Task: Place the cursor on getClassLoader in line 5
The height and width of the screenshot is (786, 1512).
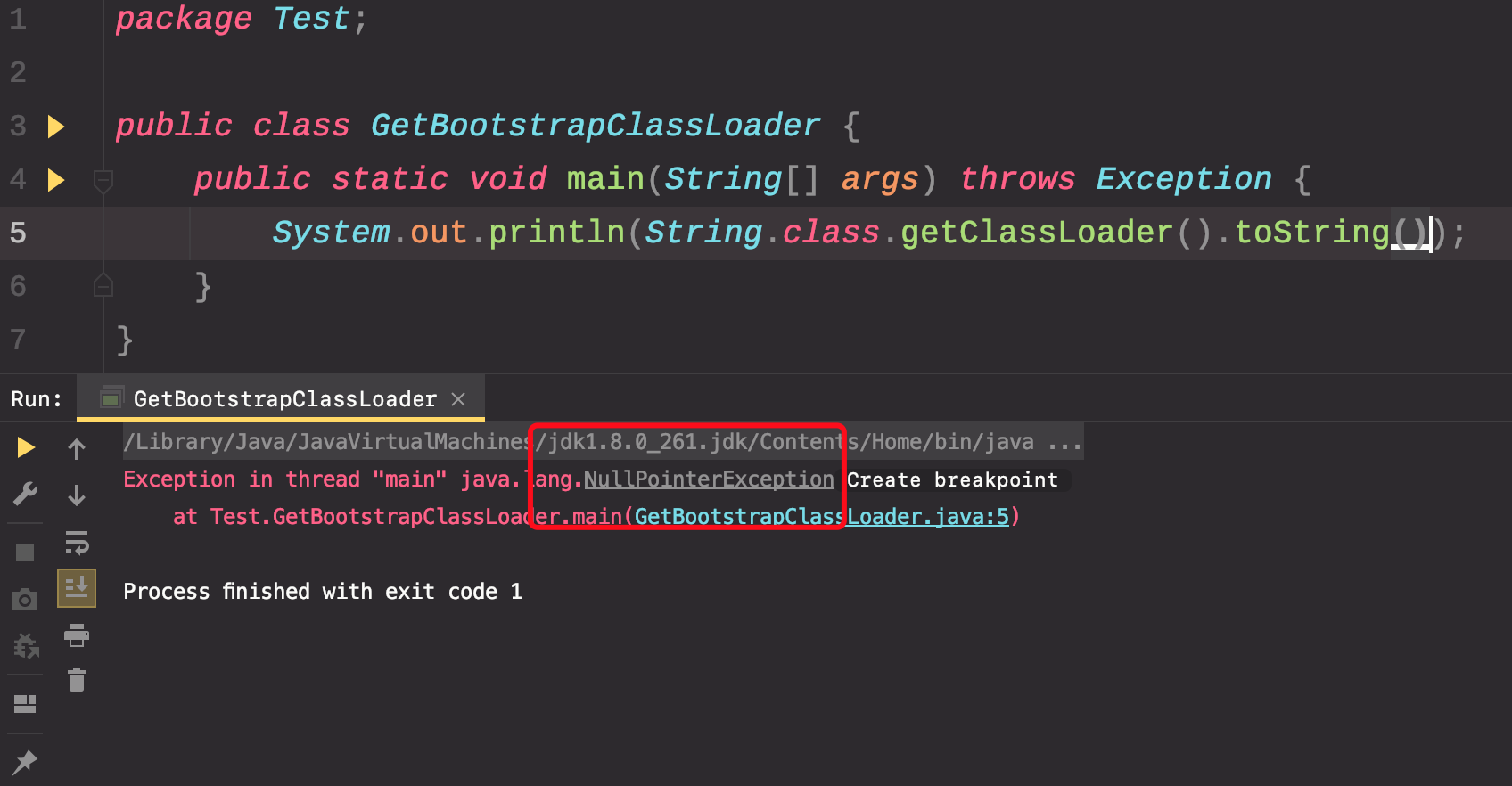Action: [1036, 233]
